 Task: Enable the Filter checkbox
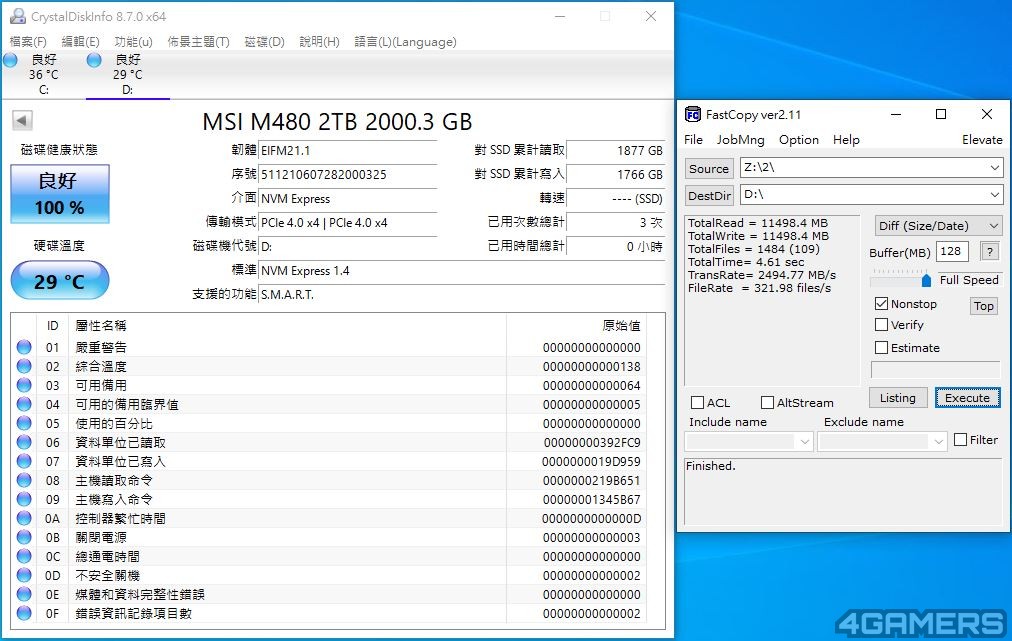960,440
